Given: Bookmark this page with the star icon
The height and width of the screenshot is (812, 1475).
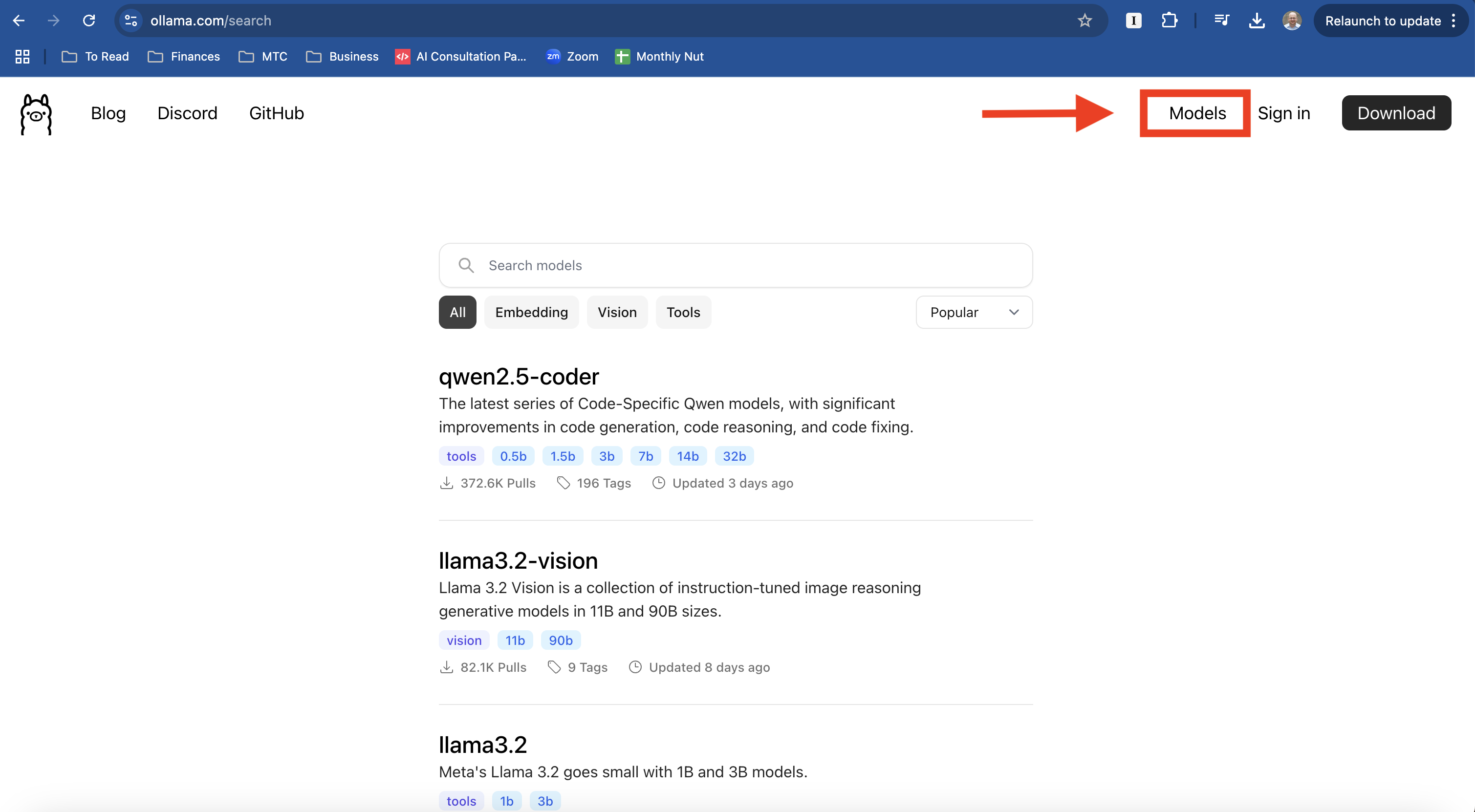Looking at the screenshot, I should (1085, 21).
